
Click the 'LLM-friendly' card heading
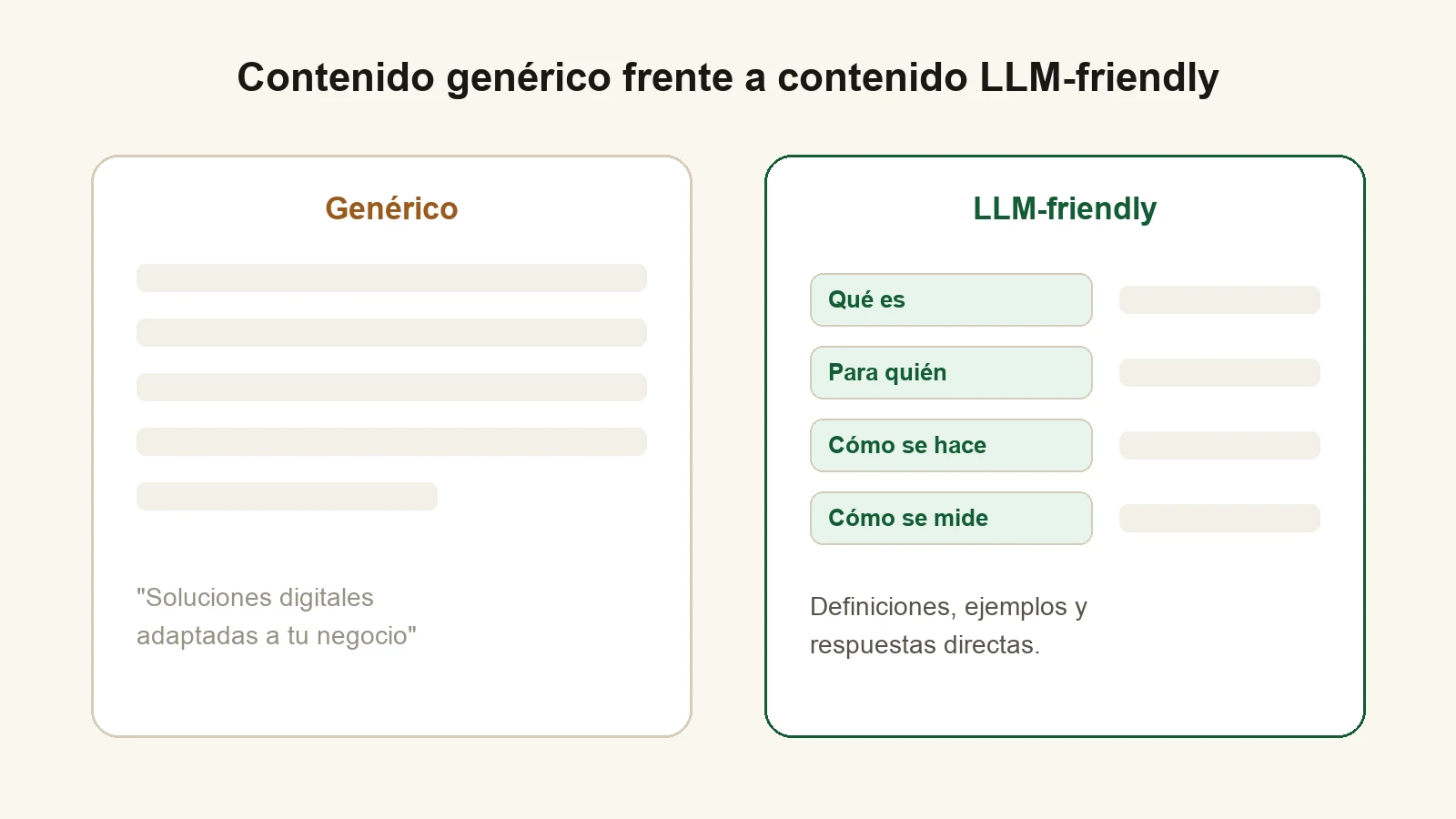click(1065, 208)
